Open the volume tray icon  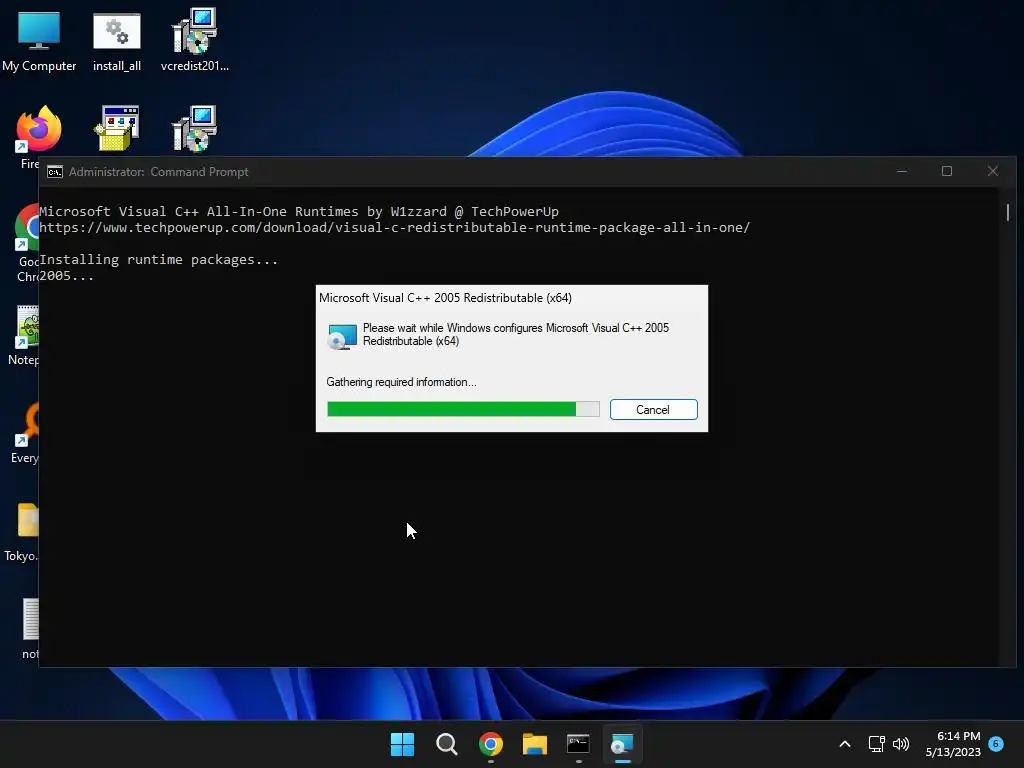coord(901,744)
